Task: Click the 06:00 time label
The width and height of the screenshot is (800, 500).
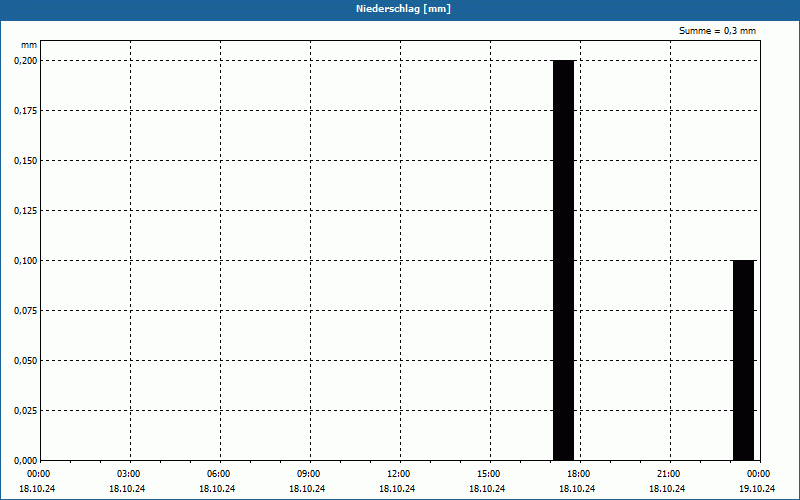Action: click(218, 474)
